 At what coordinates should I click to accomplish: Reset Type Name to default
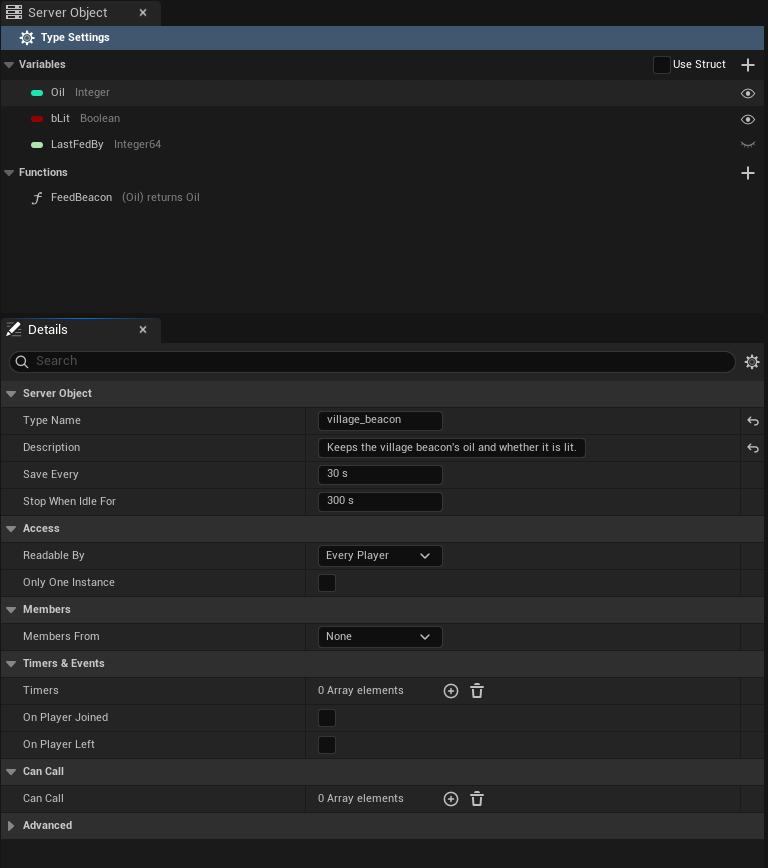(x=752, y=421)
